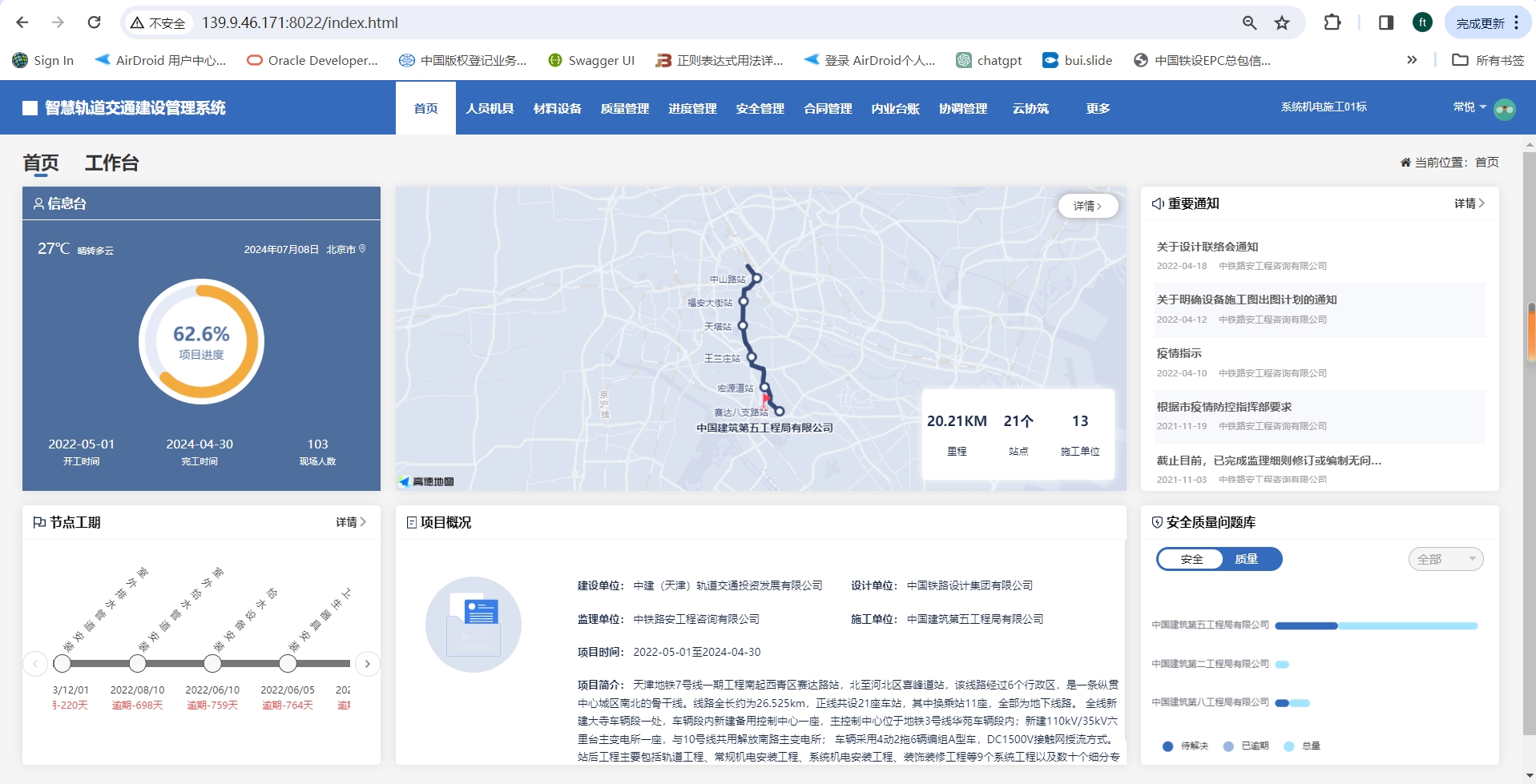Click the red flag marker on map
This screenshot has height=784, width=1536.
[766, 400]
